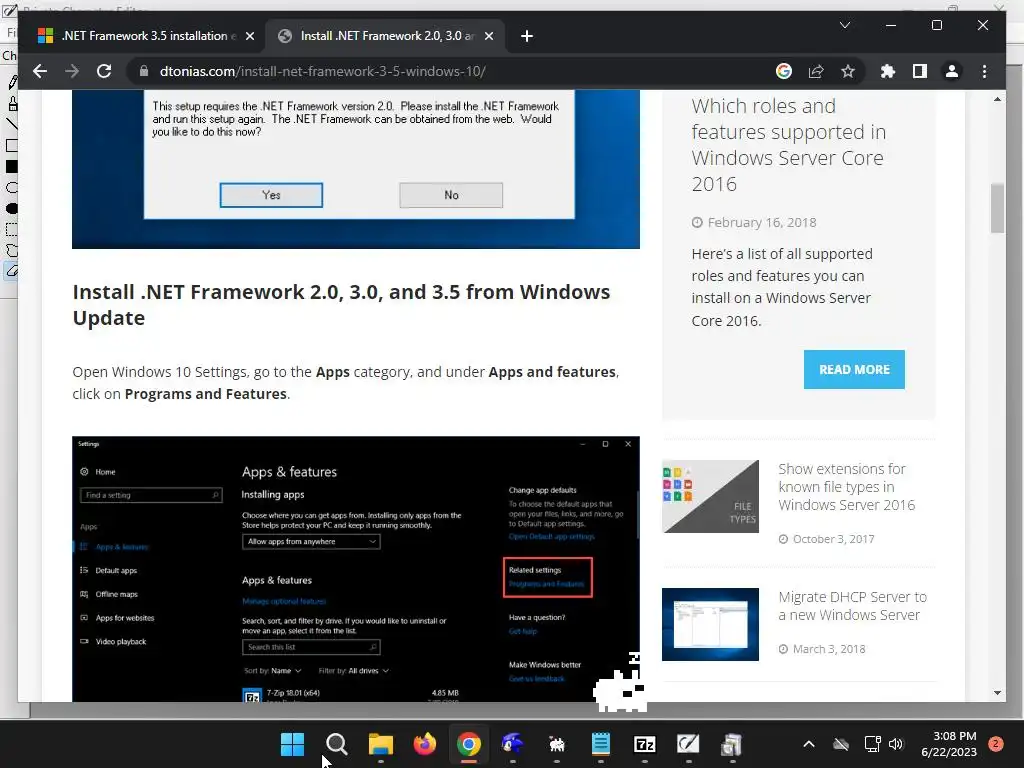This screenshot has height=768, width=1024.
Task: Click the READ MORE button
Action: 854,370
